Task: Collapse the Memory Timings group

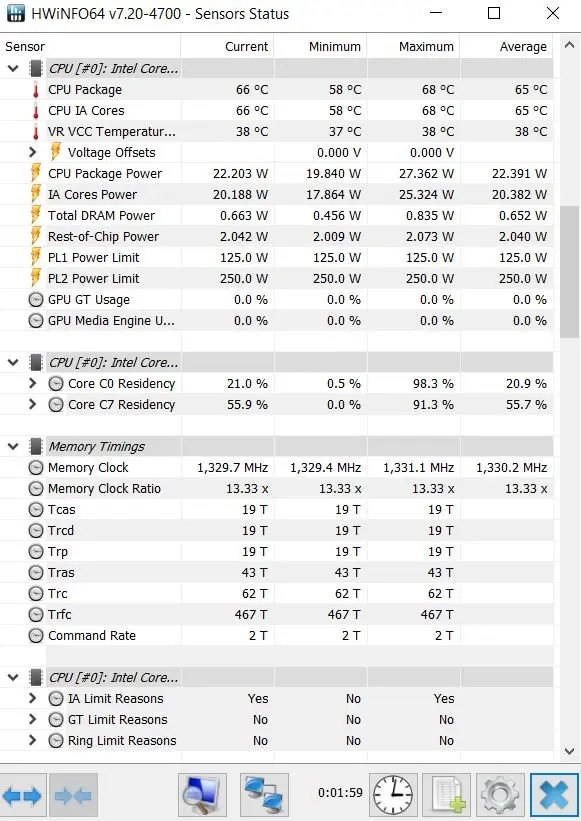Action: (x=13, y=447)
